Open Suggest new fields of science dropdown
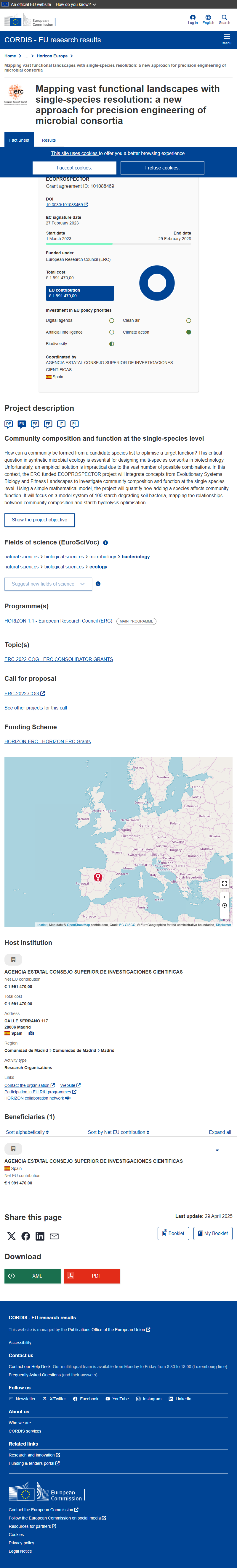 pos(48,584)
